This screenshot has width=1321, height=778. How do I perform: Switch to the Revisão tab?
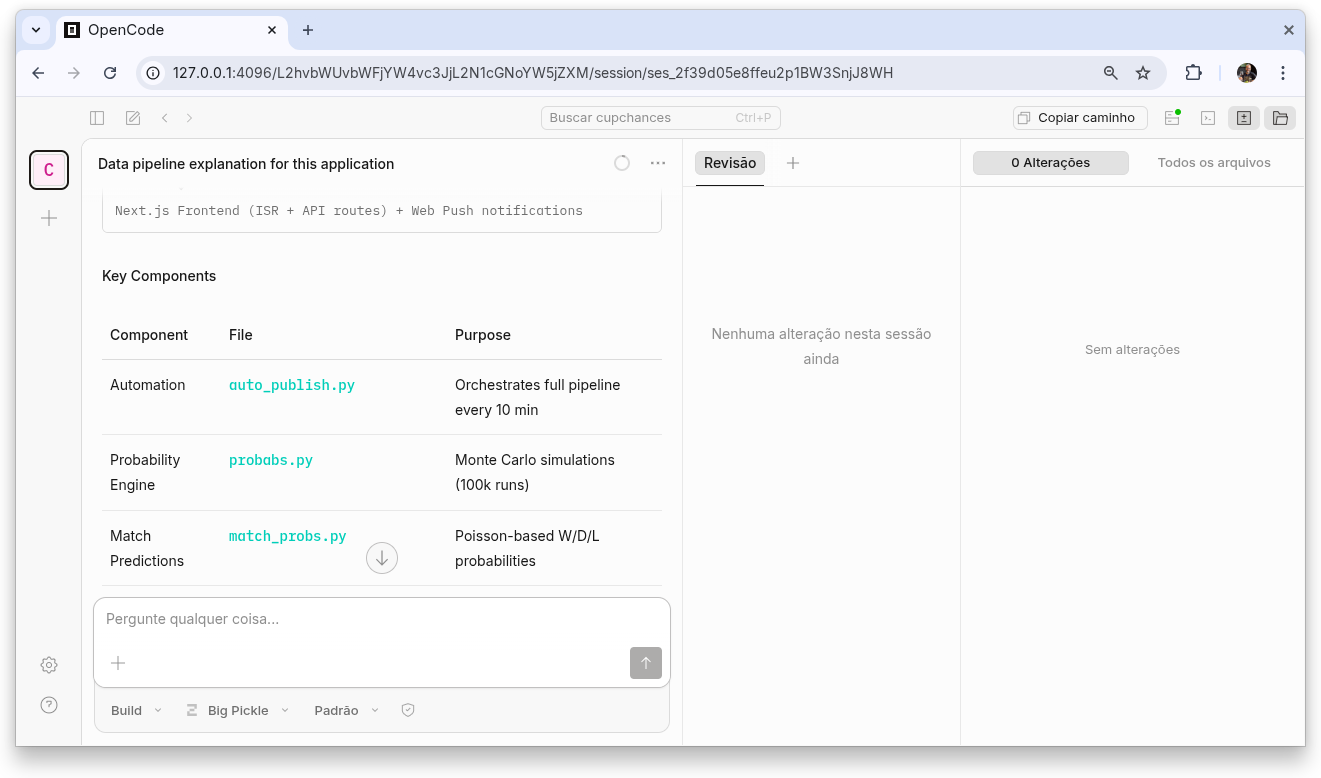tap(730, 163)
